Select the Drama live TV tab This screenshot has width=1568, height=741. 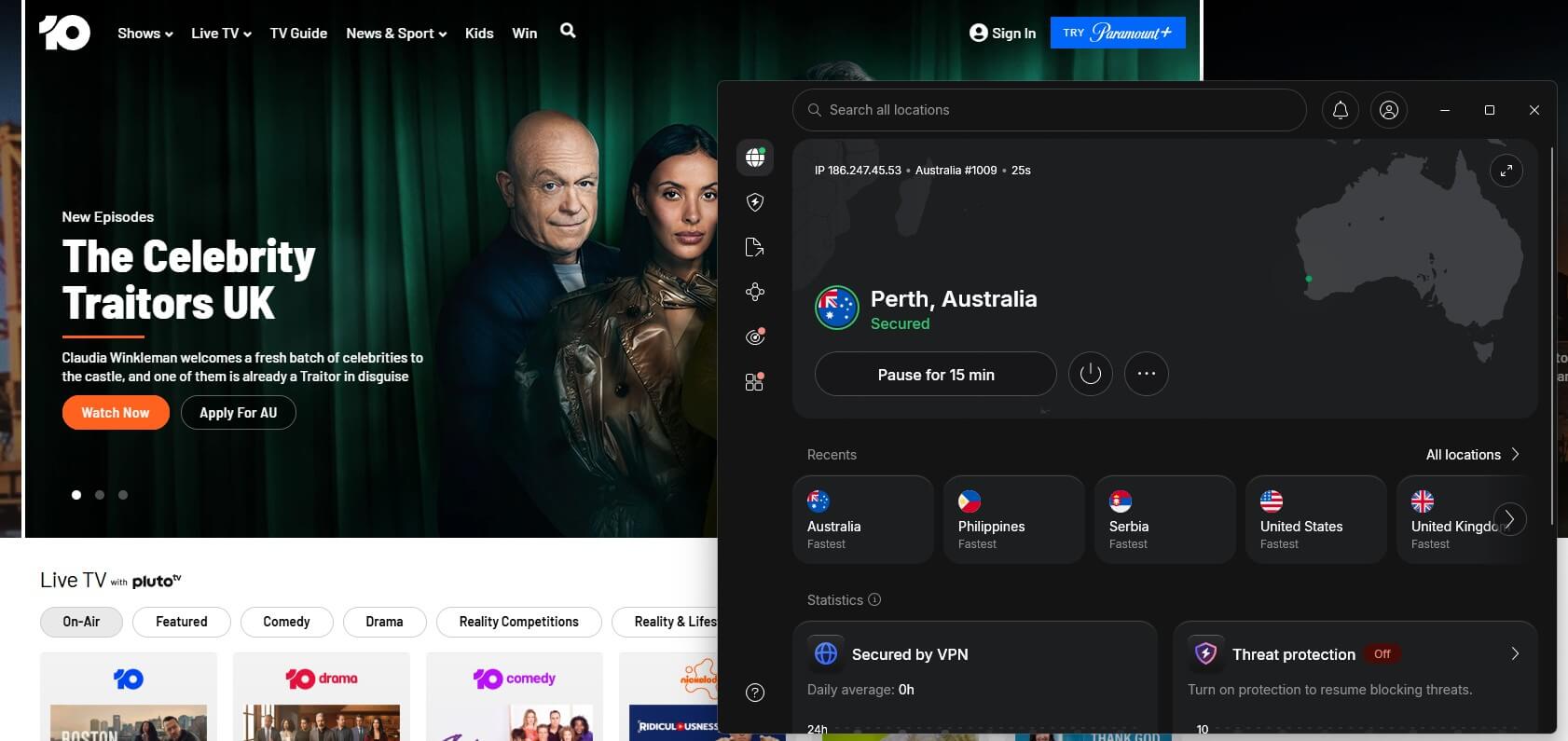tap(384, 622)
